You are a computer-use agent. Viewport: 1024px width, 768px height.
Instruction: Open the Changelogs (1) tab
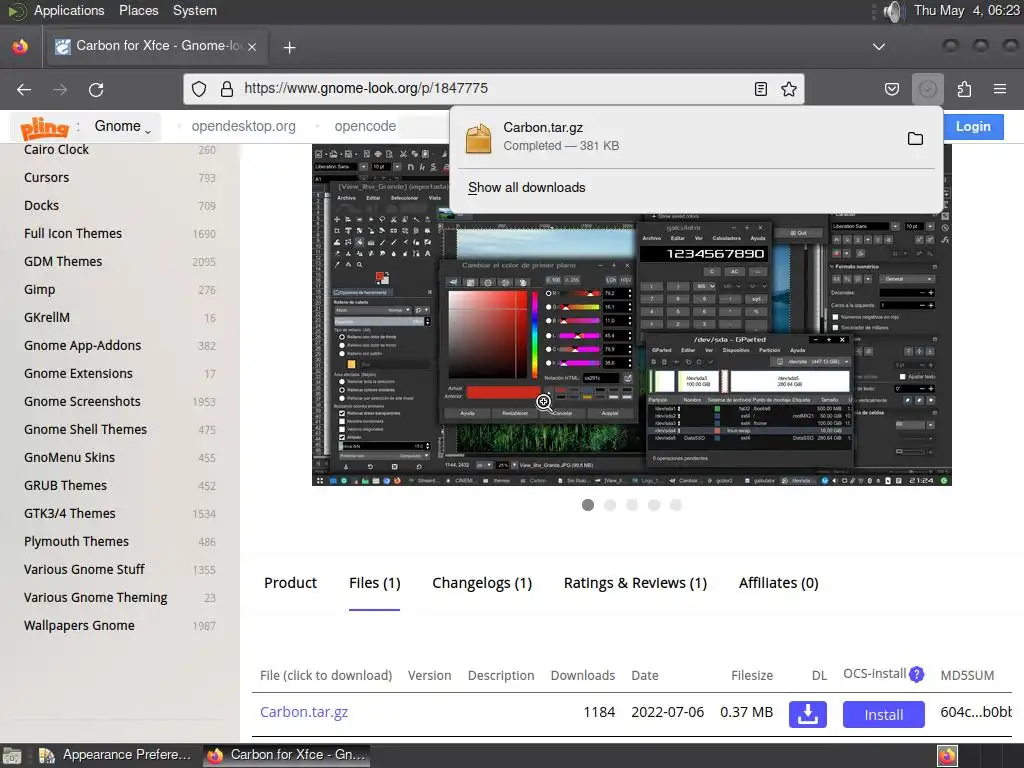point(482,583)
